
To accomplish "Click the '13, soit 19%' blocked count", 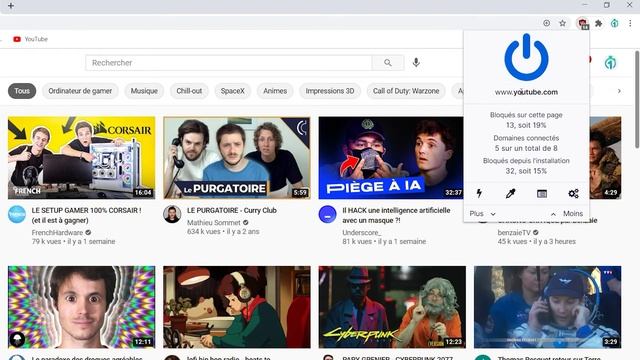I will 526,125.
